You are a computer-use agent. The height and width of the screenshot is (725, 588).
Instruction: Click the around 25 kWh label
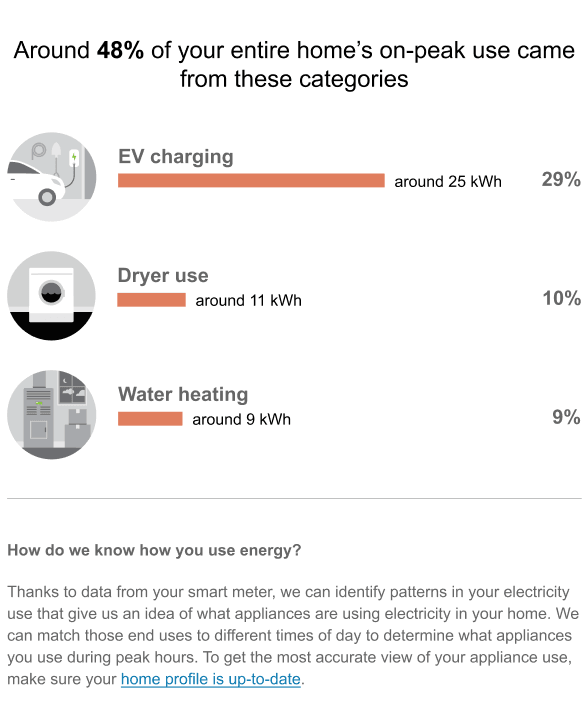click(x=448, y=181)
